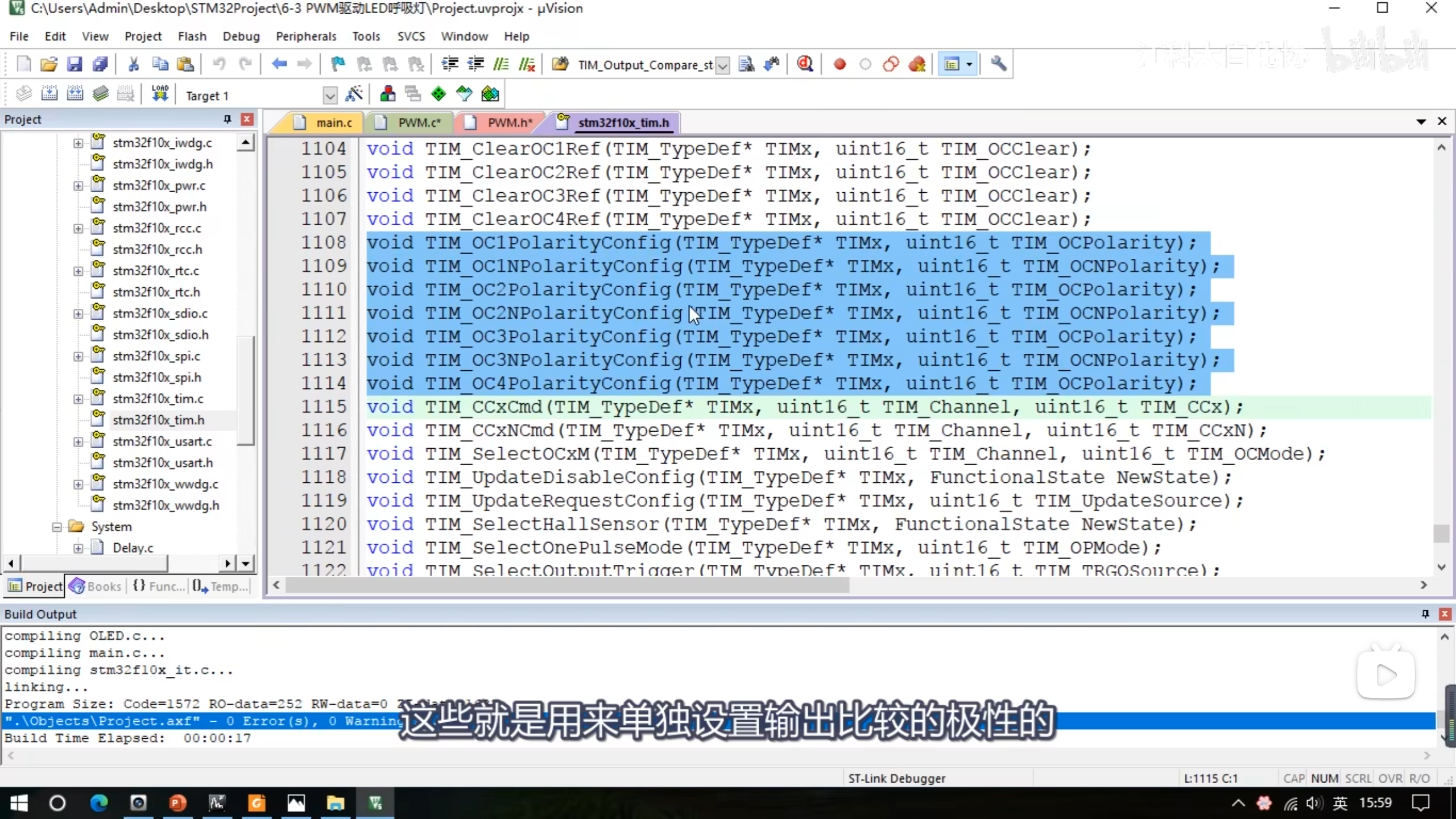Click Navigate Backwards arrow icon
Screen dimensions: 1456x819
click(279, 64)
